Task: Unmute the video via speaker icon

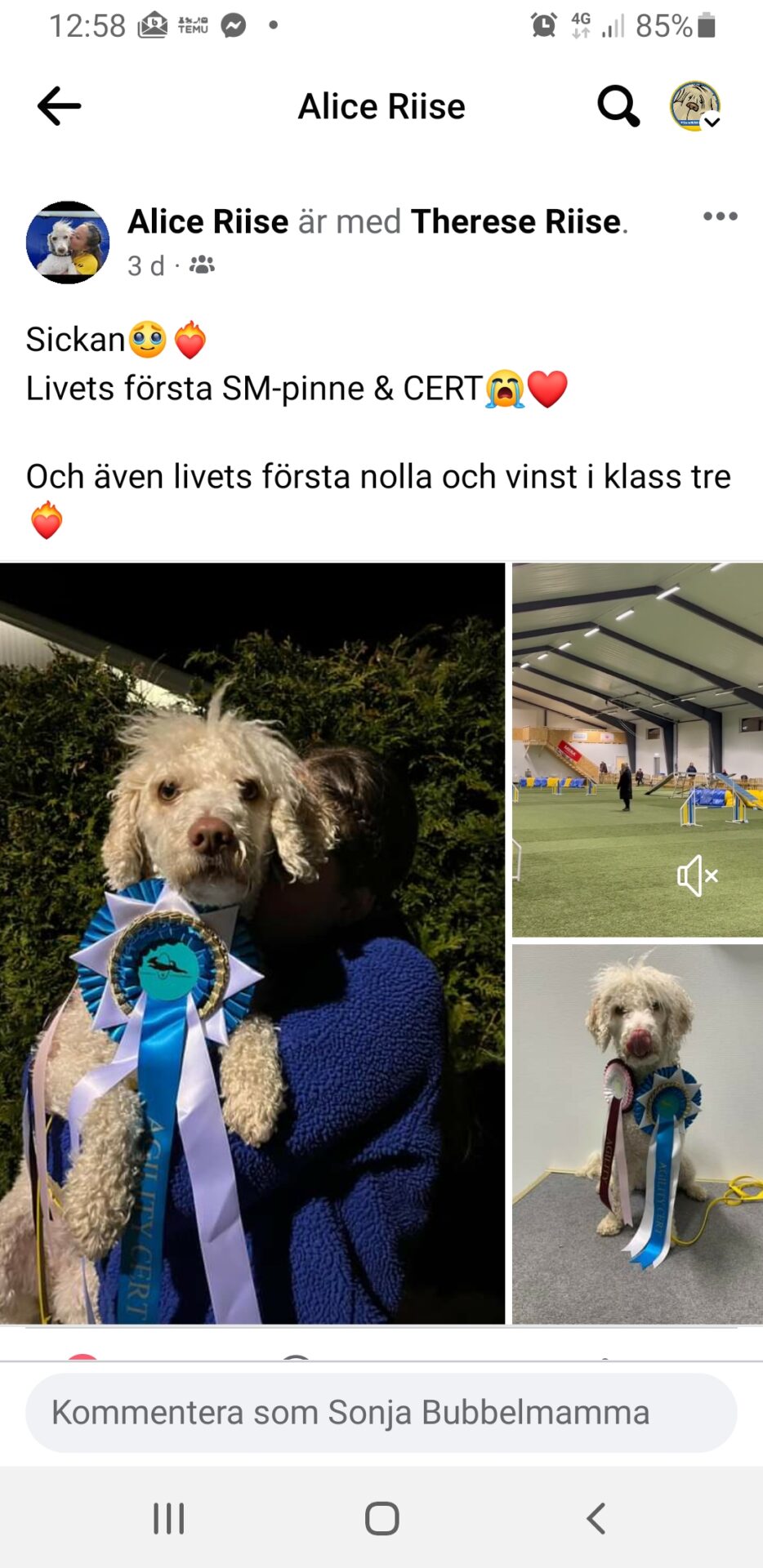Action: (x=698, y=876)
